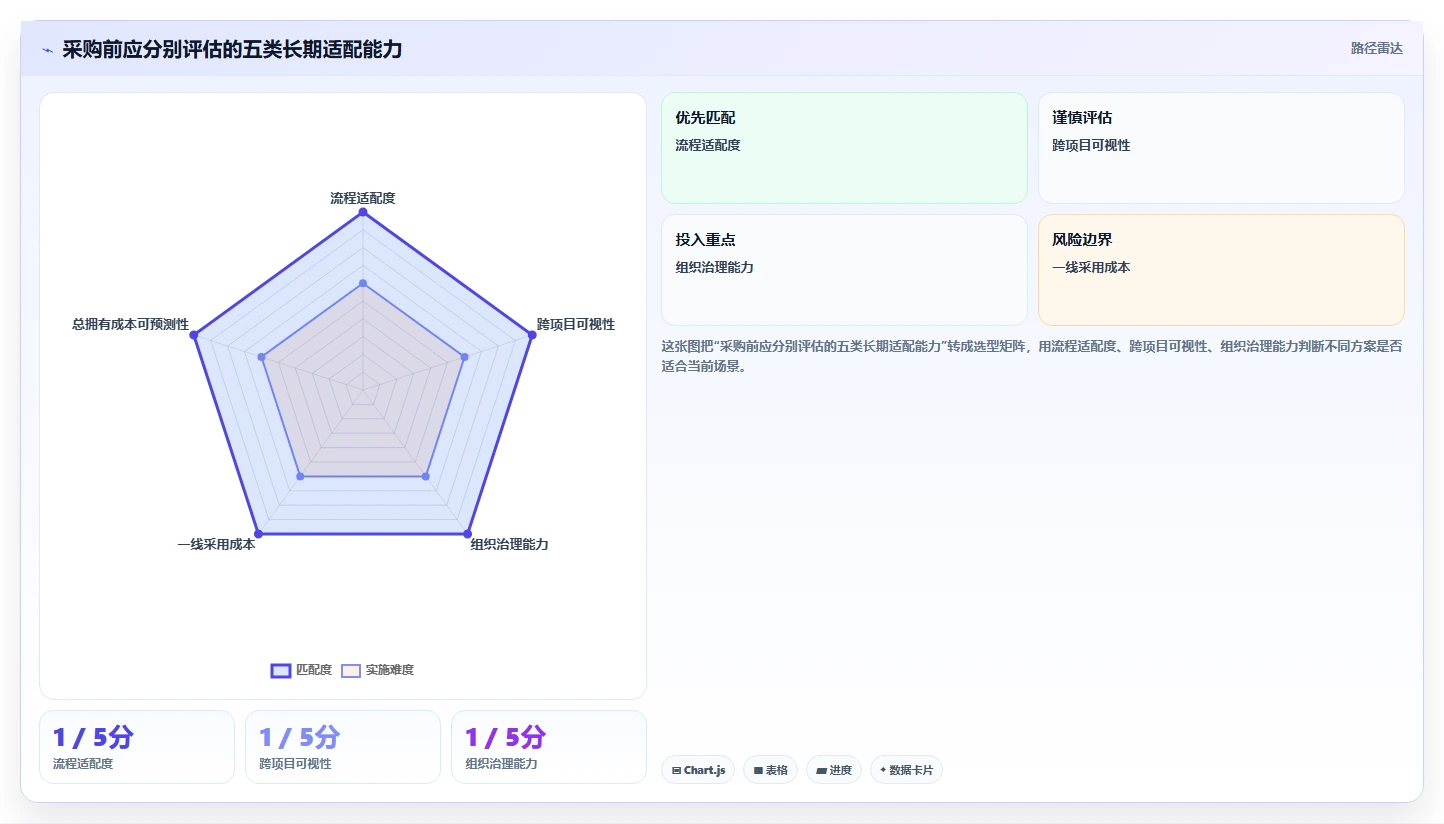This screenshot has width=1444, height=824.
Task: Click the 流程适配度 text in the 优先匹配 card
Action: click(708, 145)
